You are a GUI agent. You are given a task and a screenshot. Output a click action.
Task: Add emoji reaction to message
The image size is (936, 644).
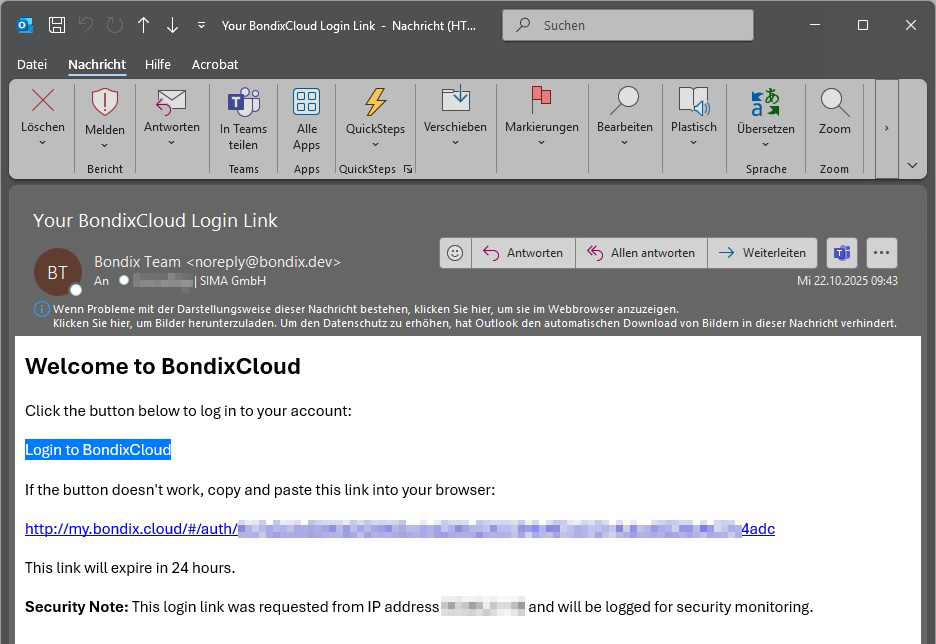tap(455, 253)
